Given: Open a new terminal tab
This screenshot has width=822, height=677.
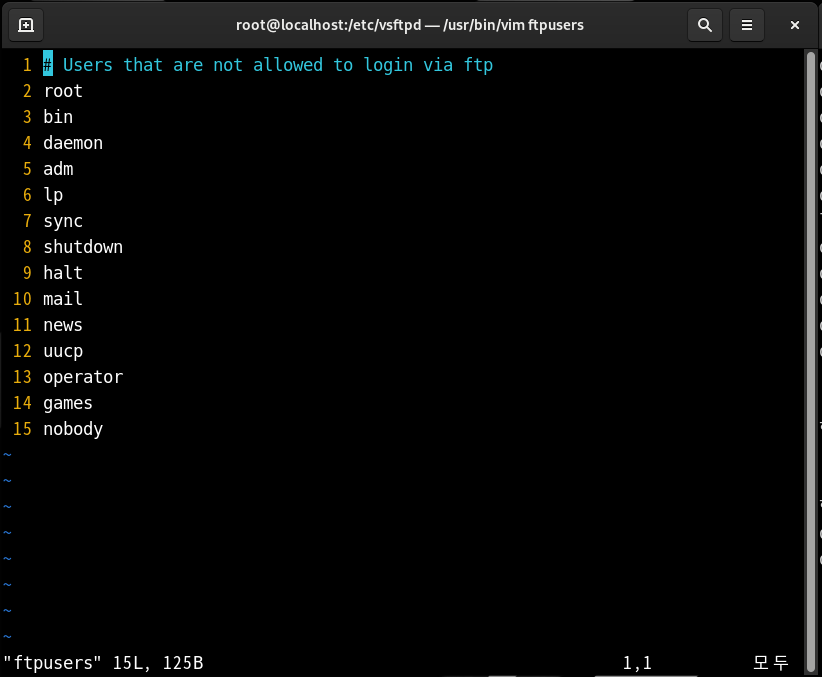Looking at the screenshot, I should click(26, 25).
